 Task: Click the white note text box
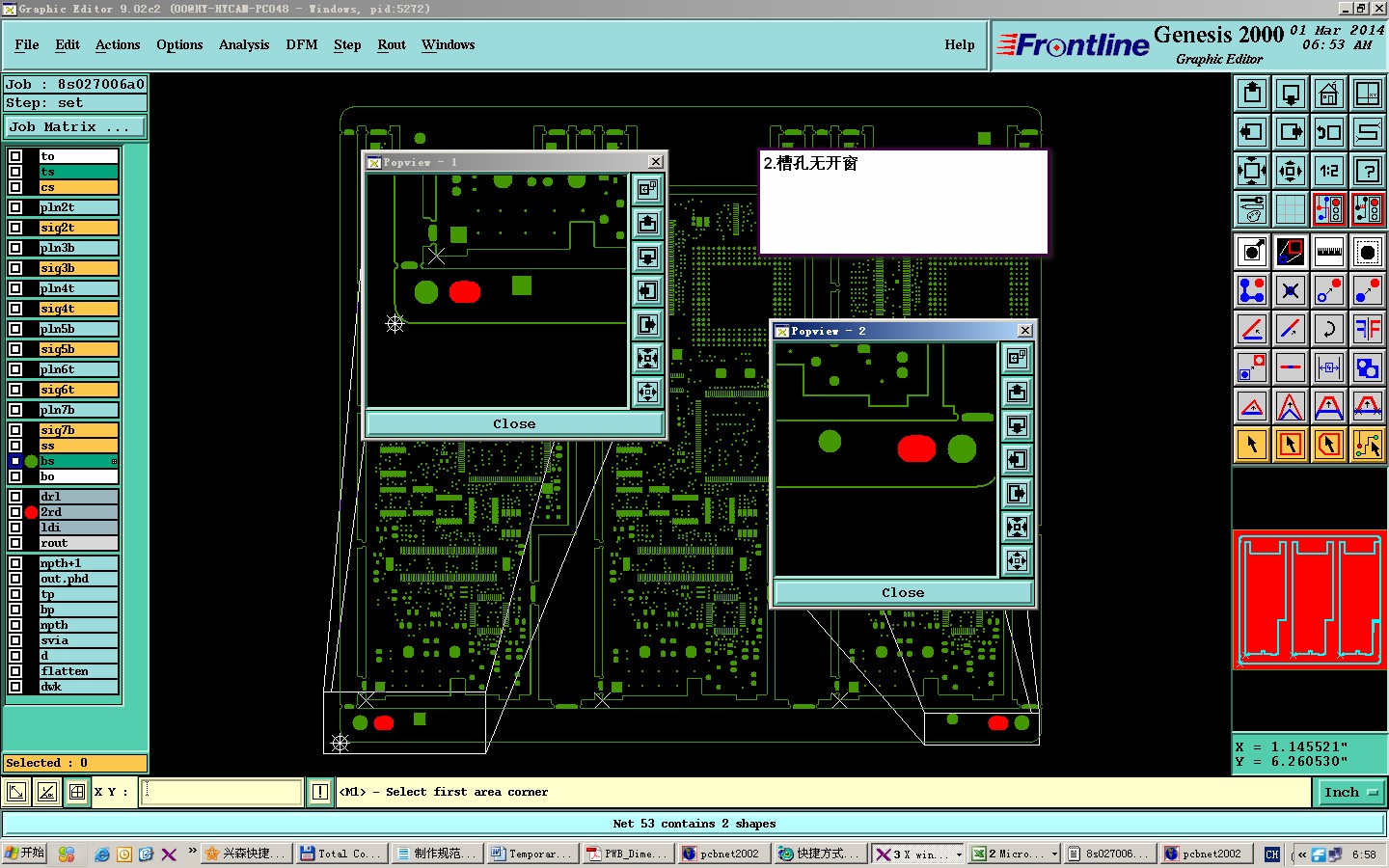(904, 202)
